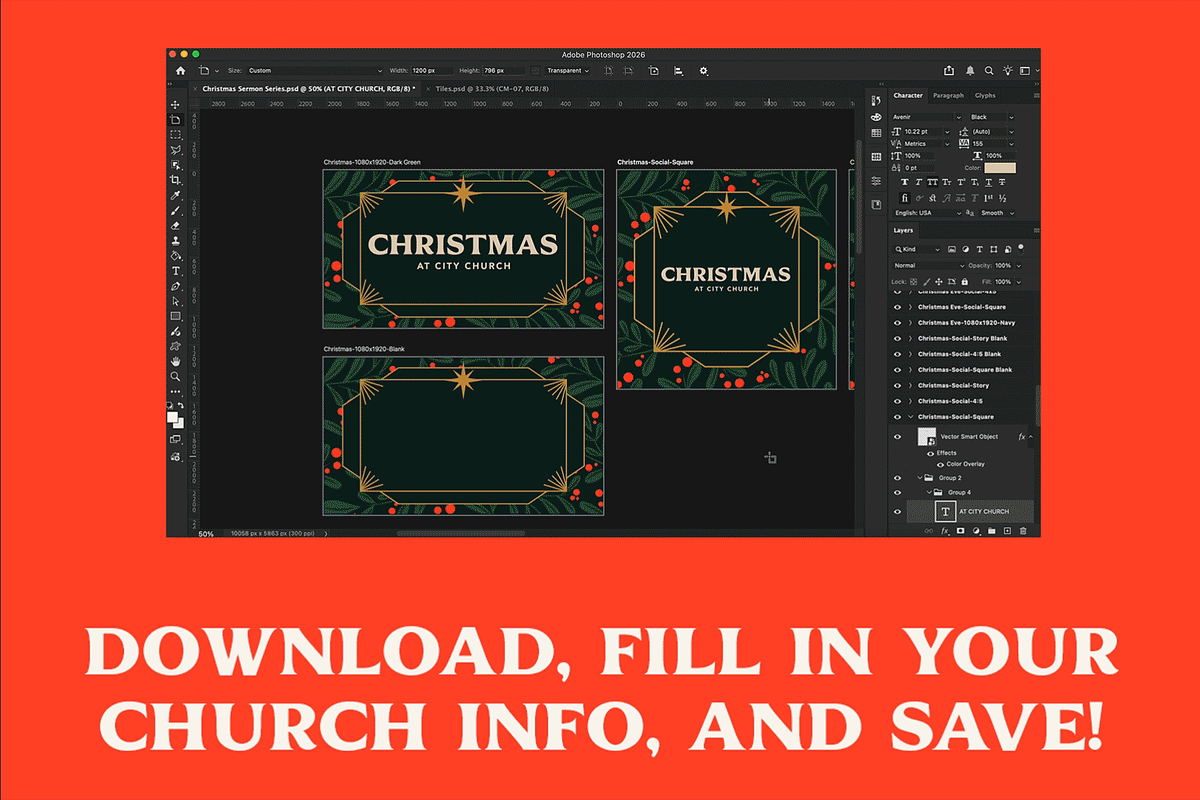Open the Avenir font family dropdown

[x=928, y=117]
